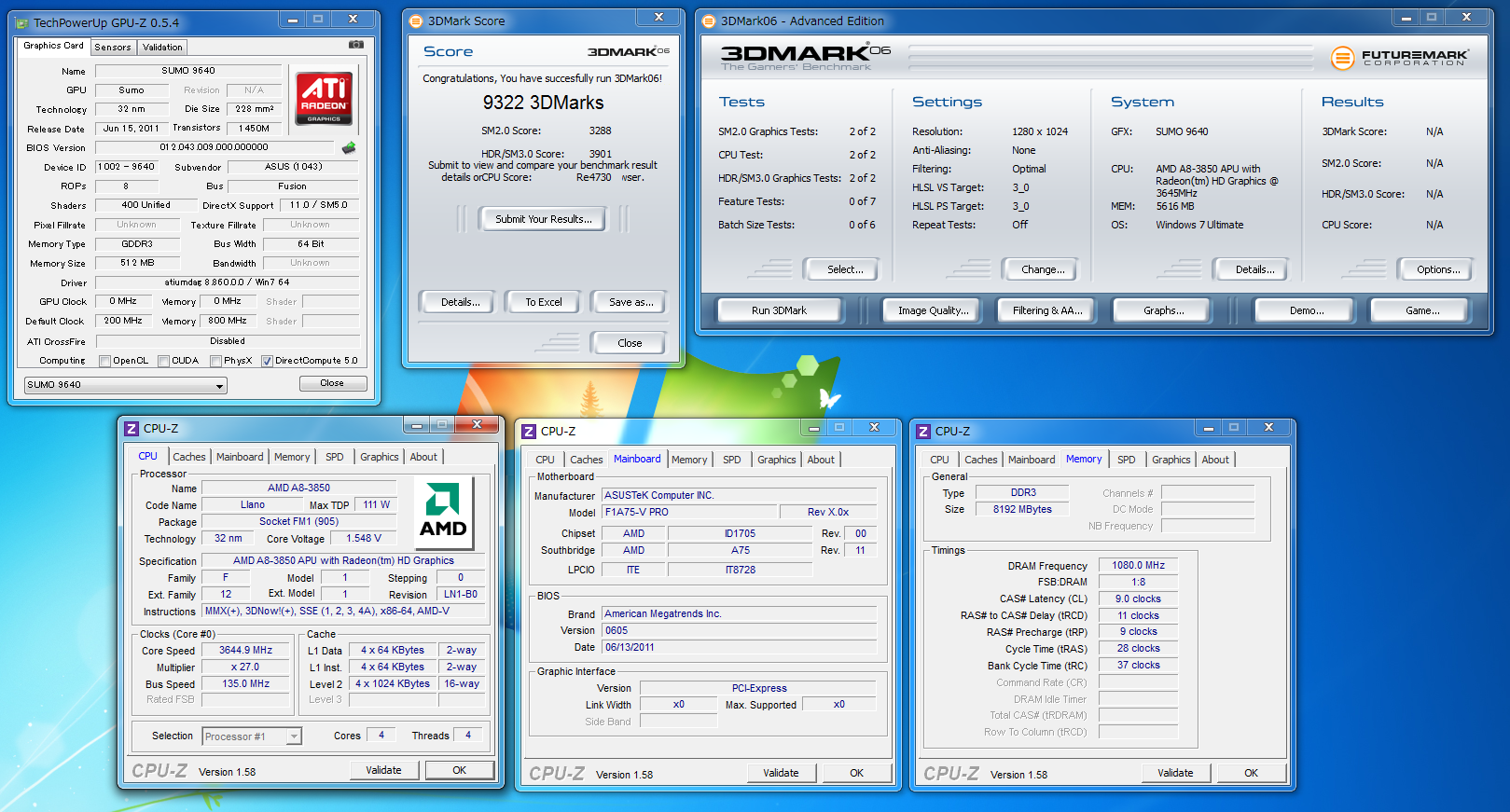The height and width of the screenshot is (812, 1510).
Task: Click the CAS# Latency 9.0 clocks value
Action: 1138,599
